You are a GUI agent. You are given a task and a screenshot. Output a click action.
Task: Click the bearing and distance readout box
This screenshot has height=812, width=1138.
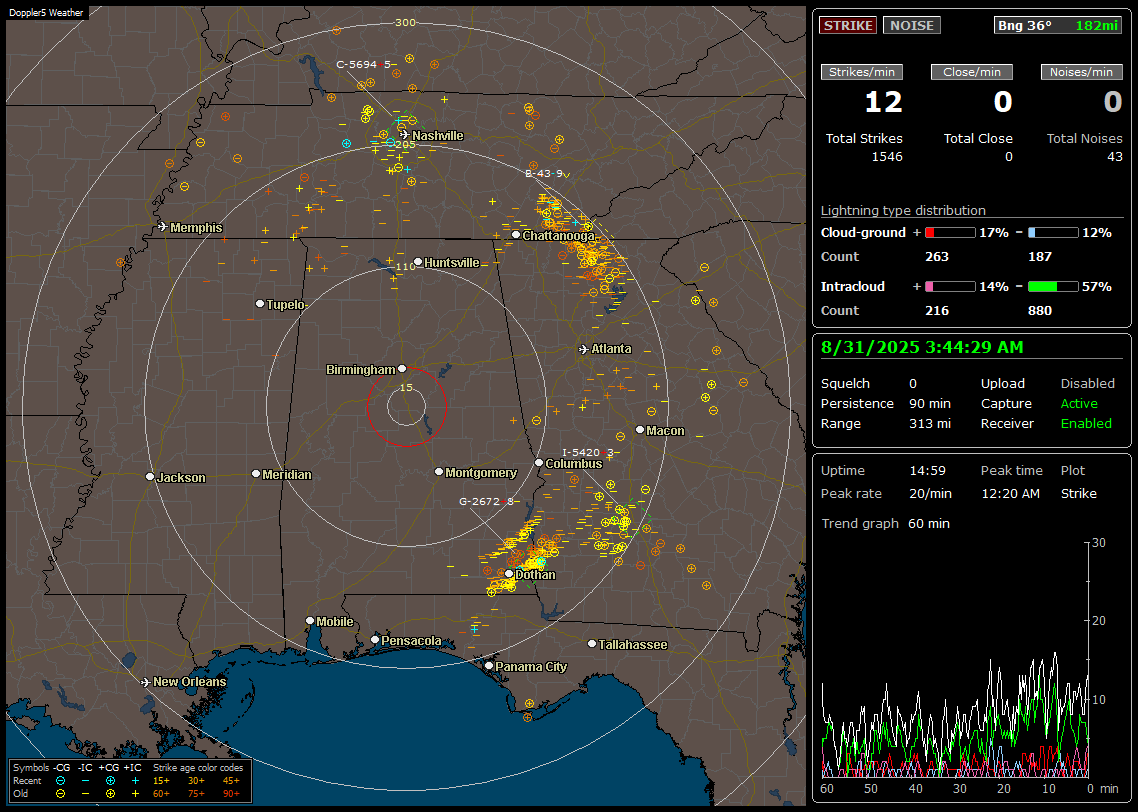[x=1058, y=25]
